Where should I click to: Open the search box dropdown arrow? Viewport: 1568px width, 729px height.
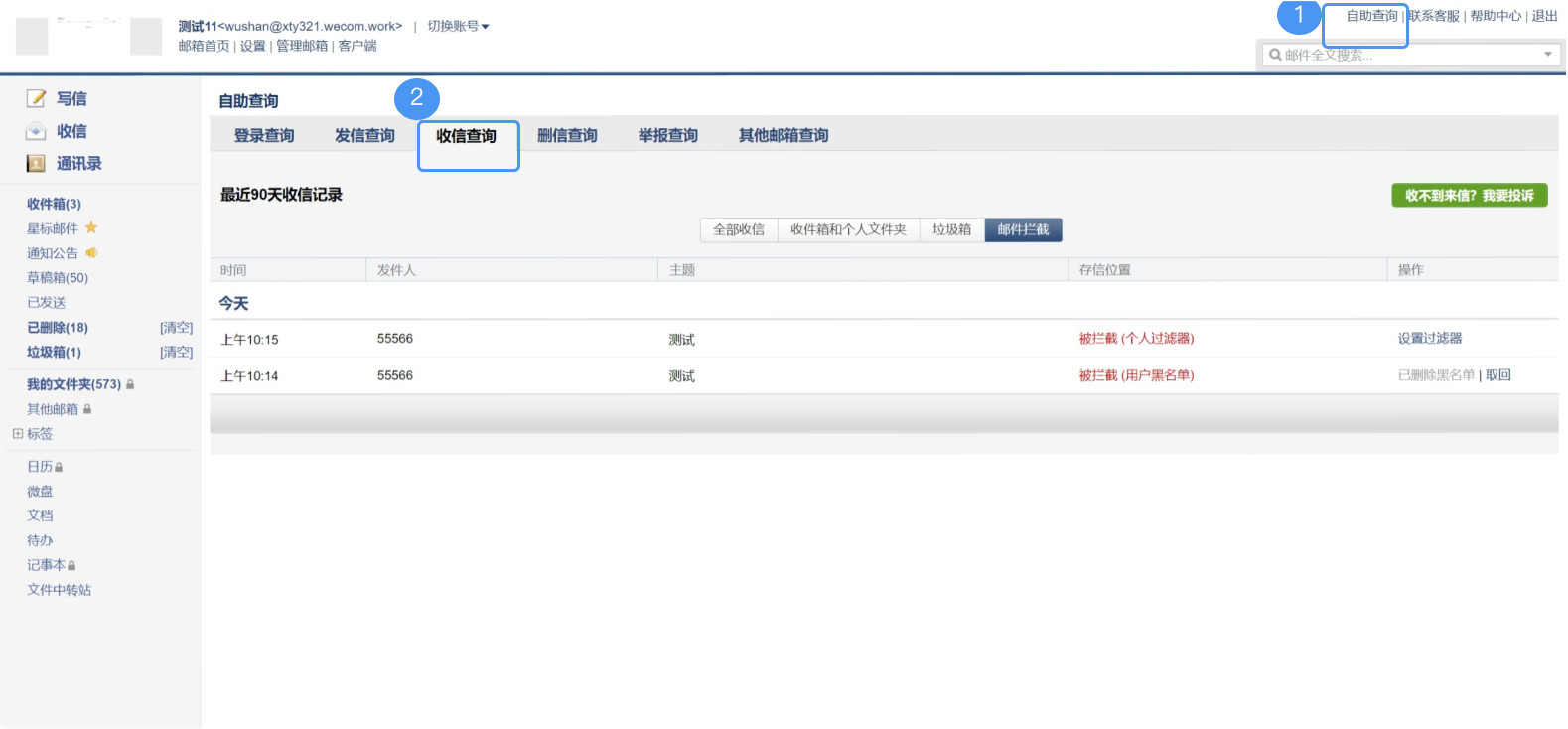point(1547,55)
